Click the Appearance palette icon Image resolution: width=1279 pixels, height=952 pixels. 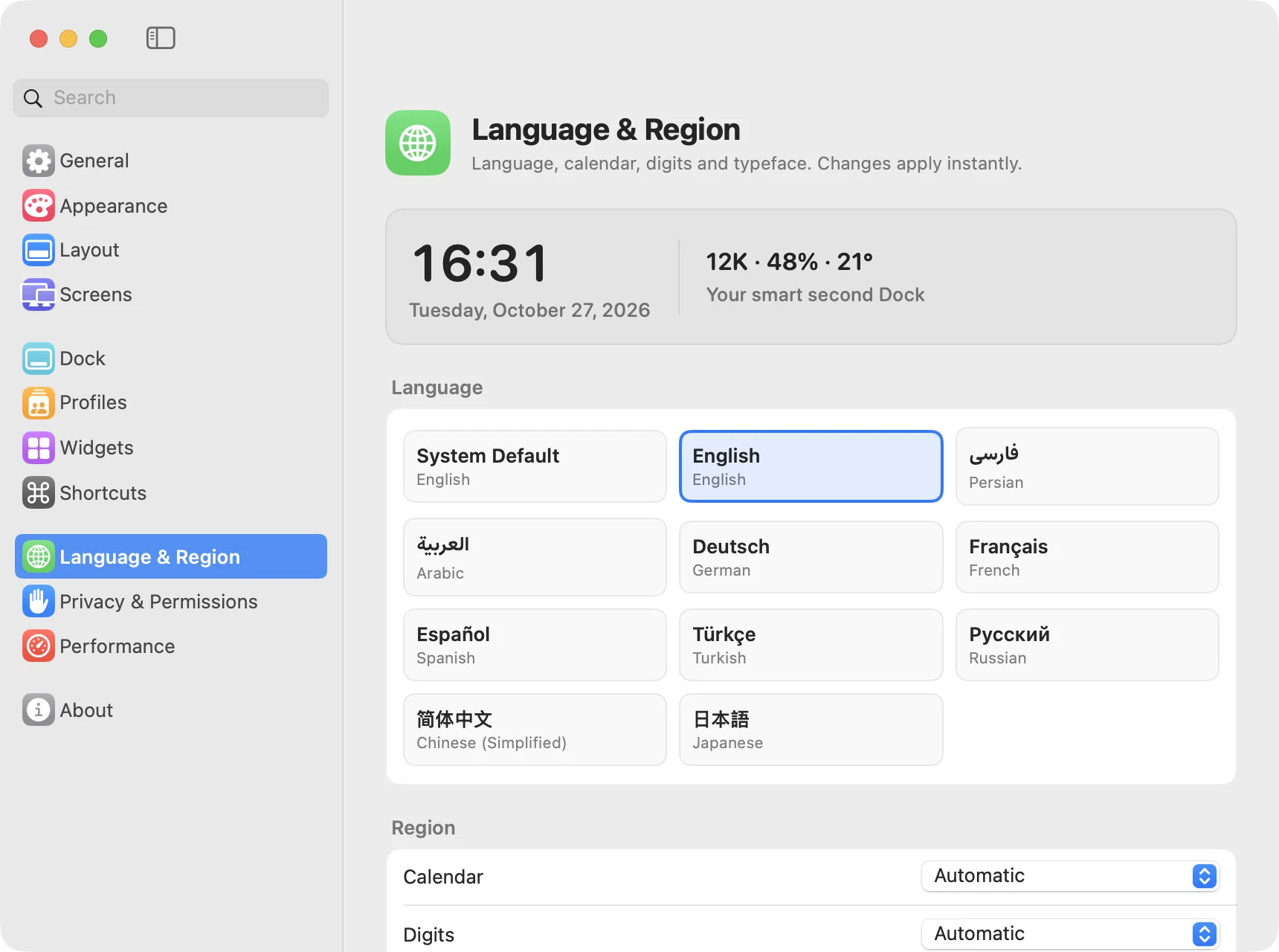pos(39,206)
